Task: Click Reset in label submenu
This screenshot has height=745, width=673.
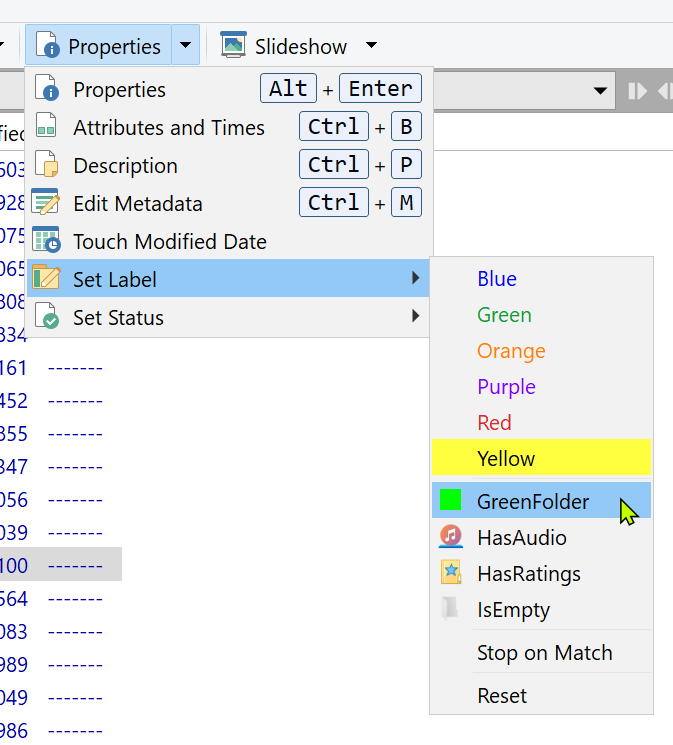Action: pyautogui.click(x=541, y=696)
